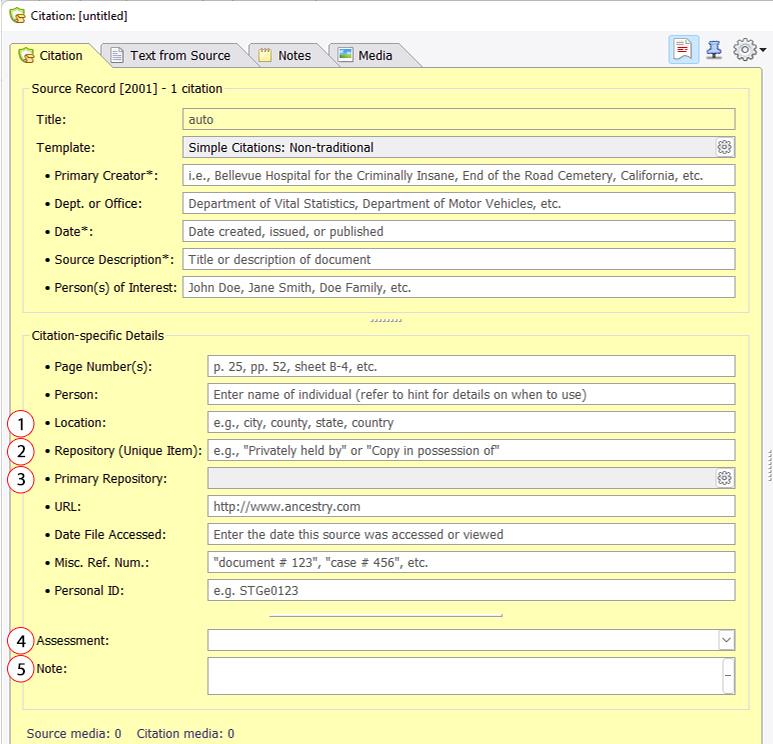The width and height of the screenshot is (773, 744).
Task: Click the vertical grip on right edge
Action: coord(770,465)
